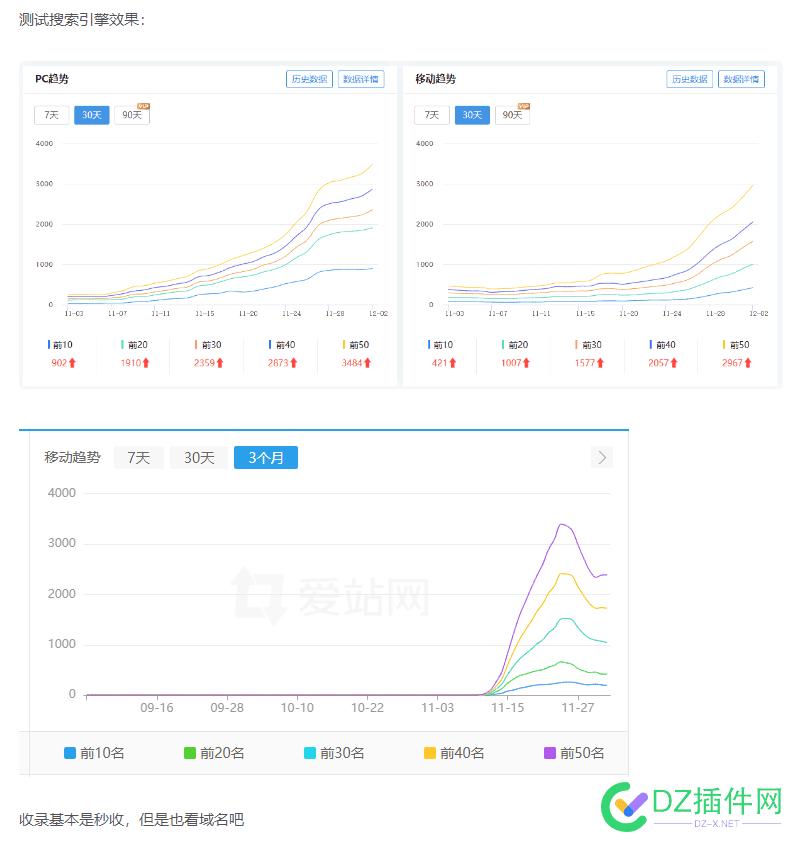801x847 pixels.
Task: Click the red up arrow next to 1007
Action: pyautogui.click(x=526, y=363)
